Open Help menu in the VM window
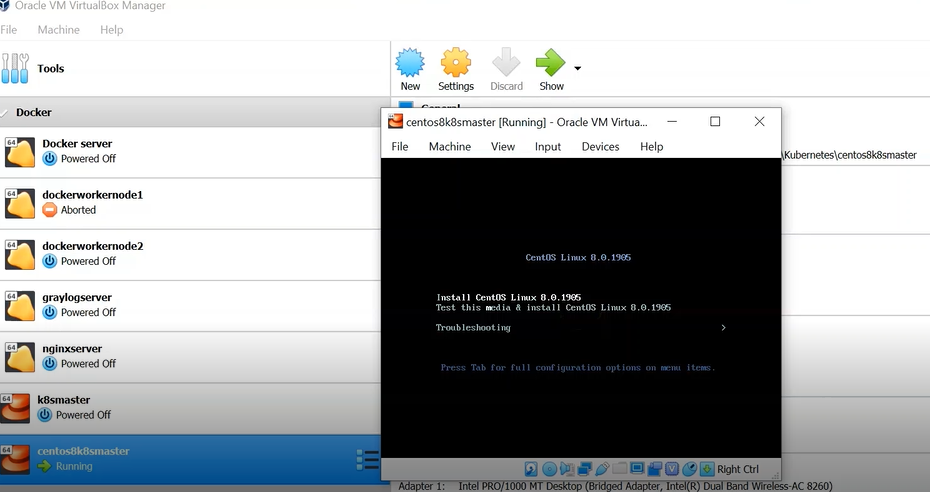This screenshot has width=930, height=492. pos(651,146)
